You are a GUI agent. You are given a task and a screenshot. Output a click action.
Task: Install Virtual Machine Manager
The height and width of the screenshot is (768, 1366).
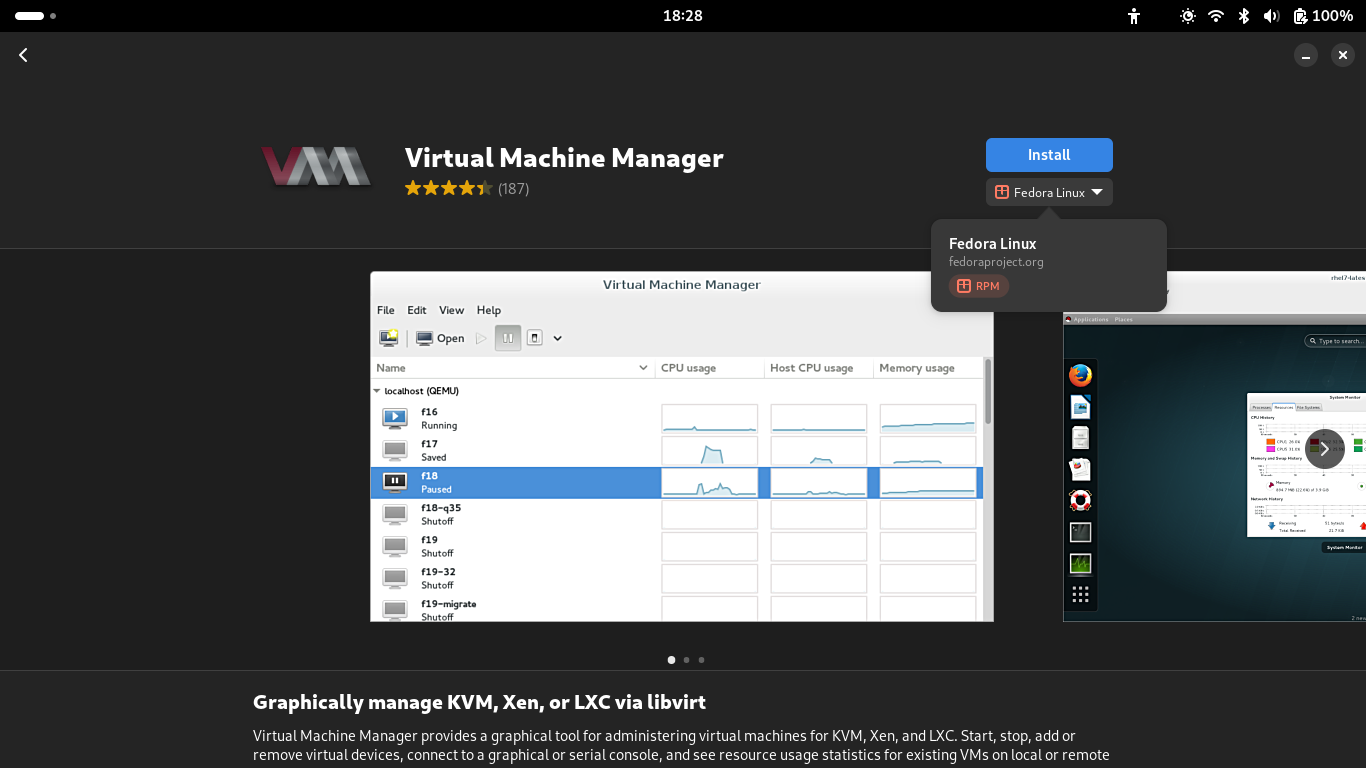pos(1049,155)
